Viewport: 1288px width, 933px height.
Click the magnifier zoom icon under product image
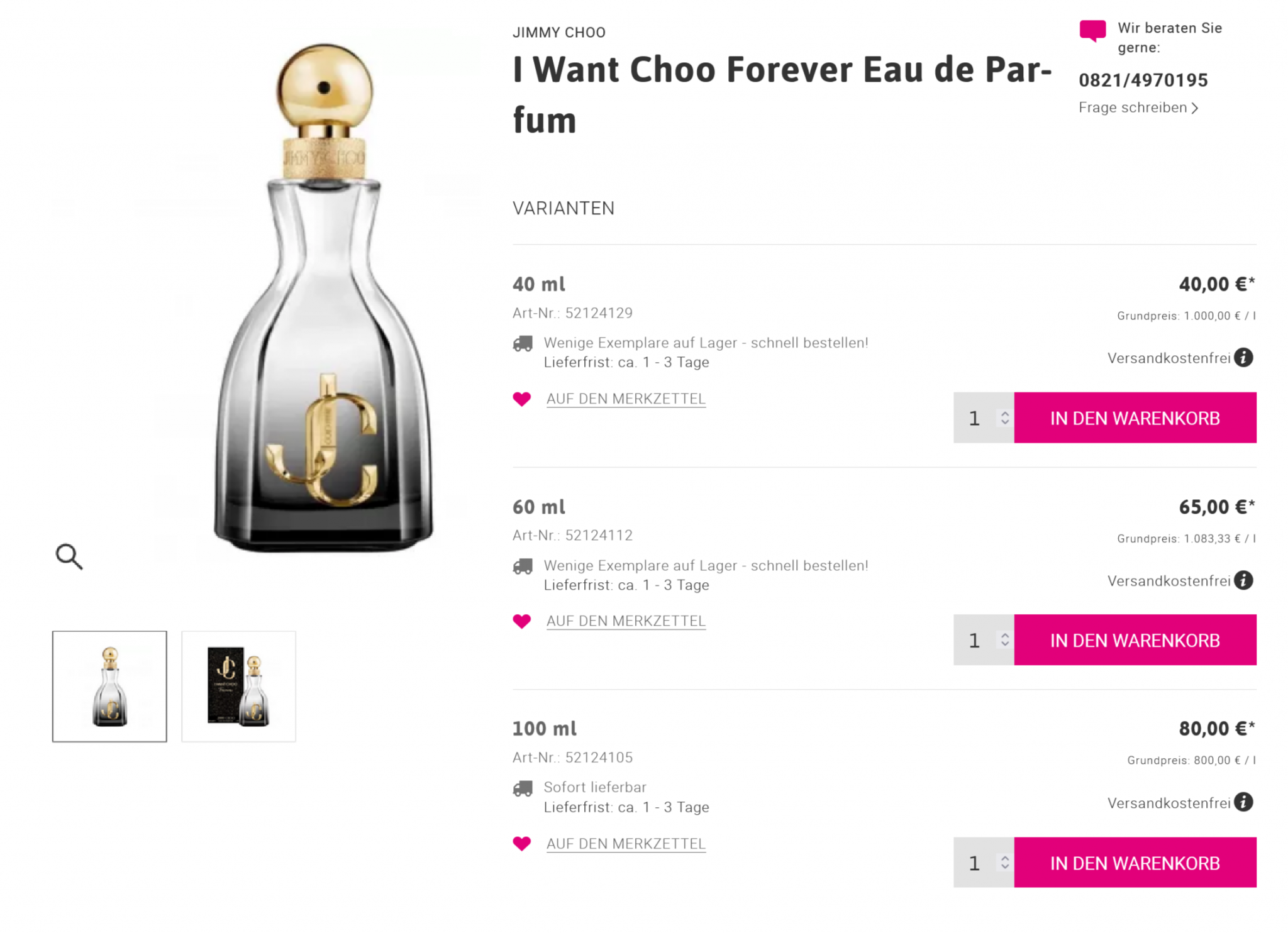point(69,556)
